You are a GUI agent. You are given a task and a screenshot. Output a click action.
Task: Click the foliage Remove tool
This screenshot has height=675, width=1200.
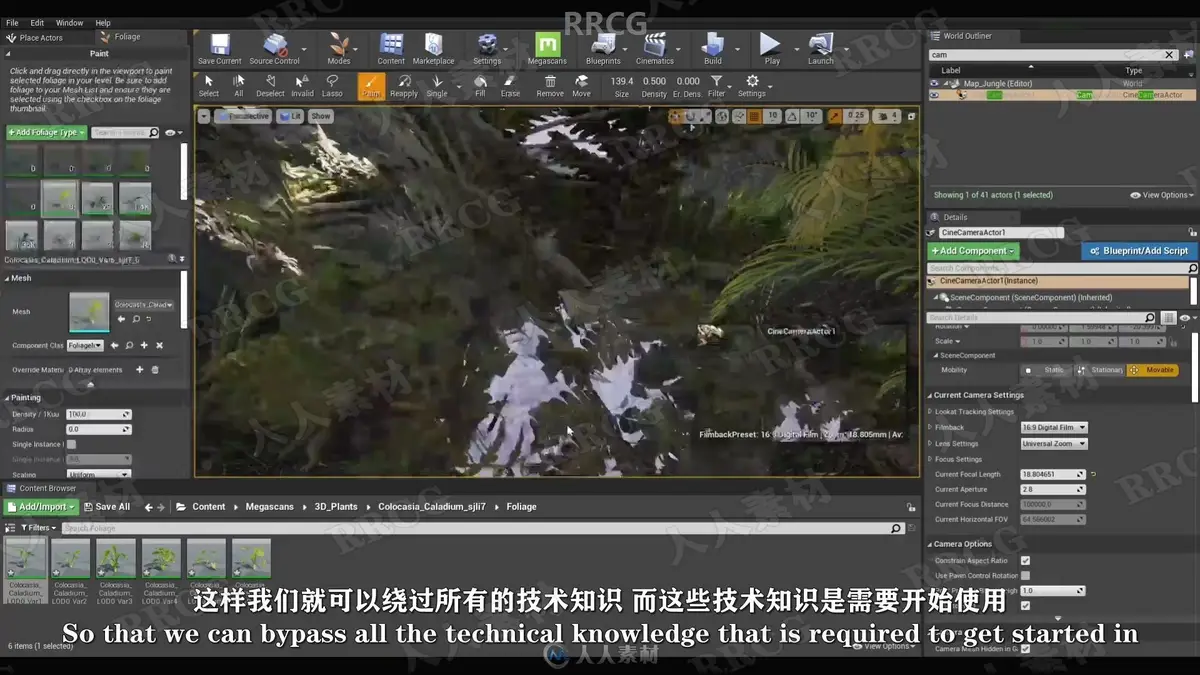[550, 86]
